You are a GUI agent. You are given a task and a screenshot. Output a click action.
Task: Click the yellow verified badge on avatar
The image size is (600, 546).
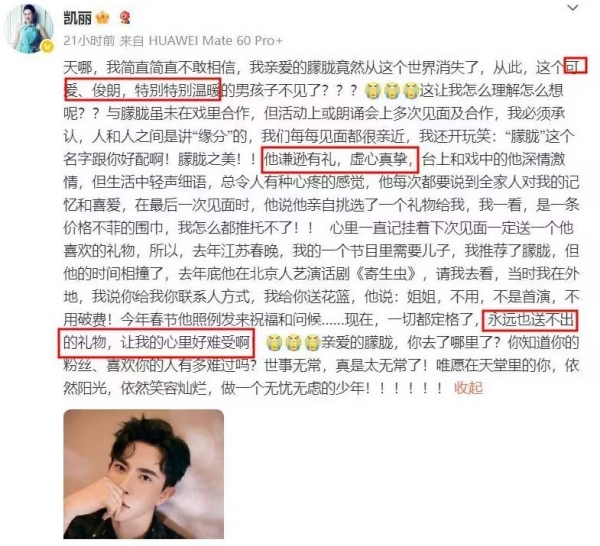coord(47,47)
